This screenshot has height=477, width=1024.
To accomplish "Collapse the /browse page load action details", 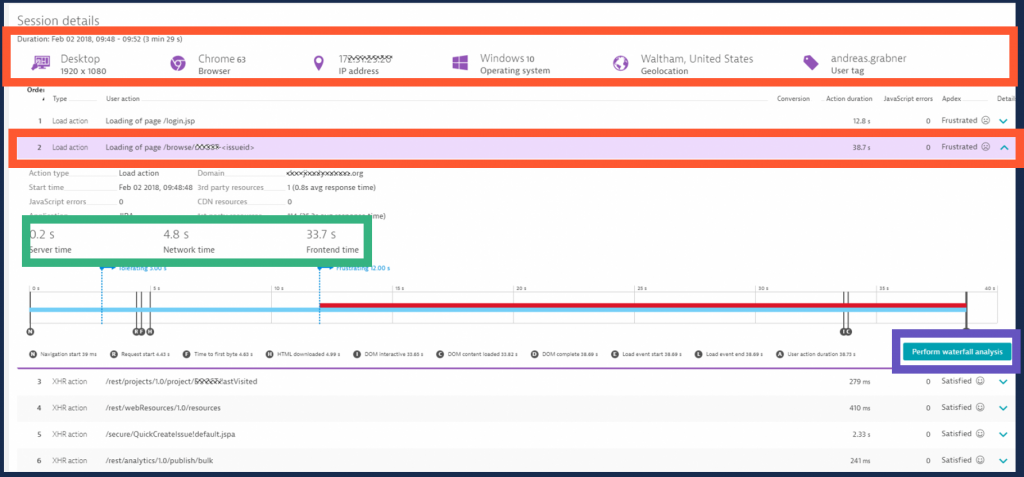I will pos(1004,147).
